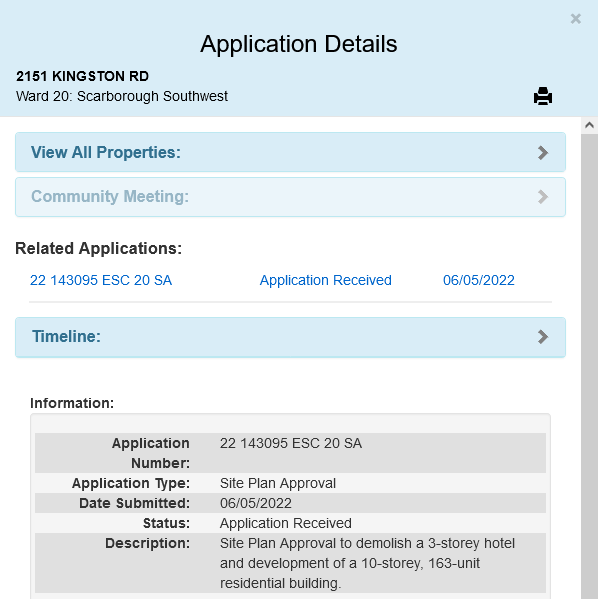Click the Related Applications heading

[x=99, y=249]
